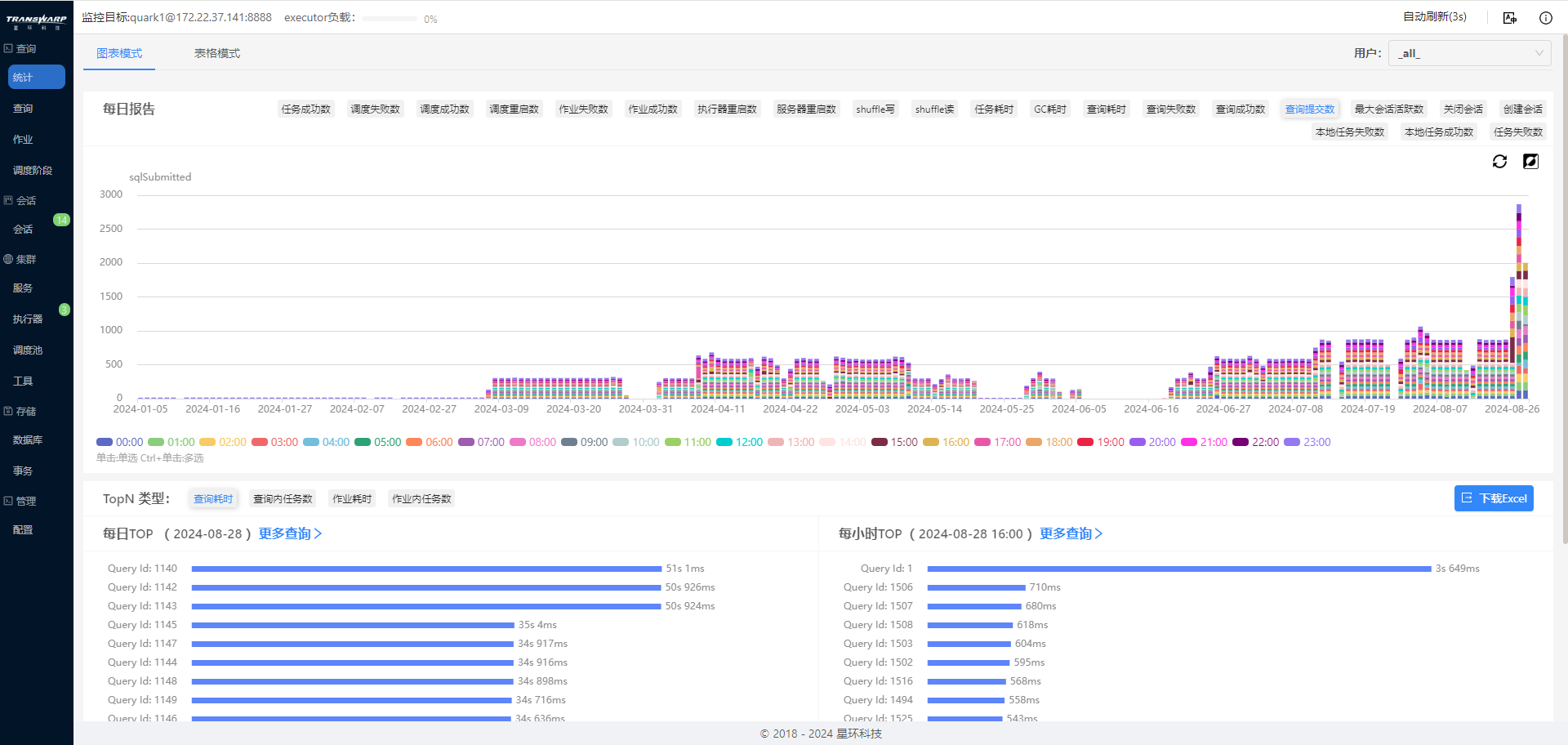Toggle the shuffle写 metric
1568x745 pixels.
875,109
